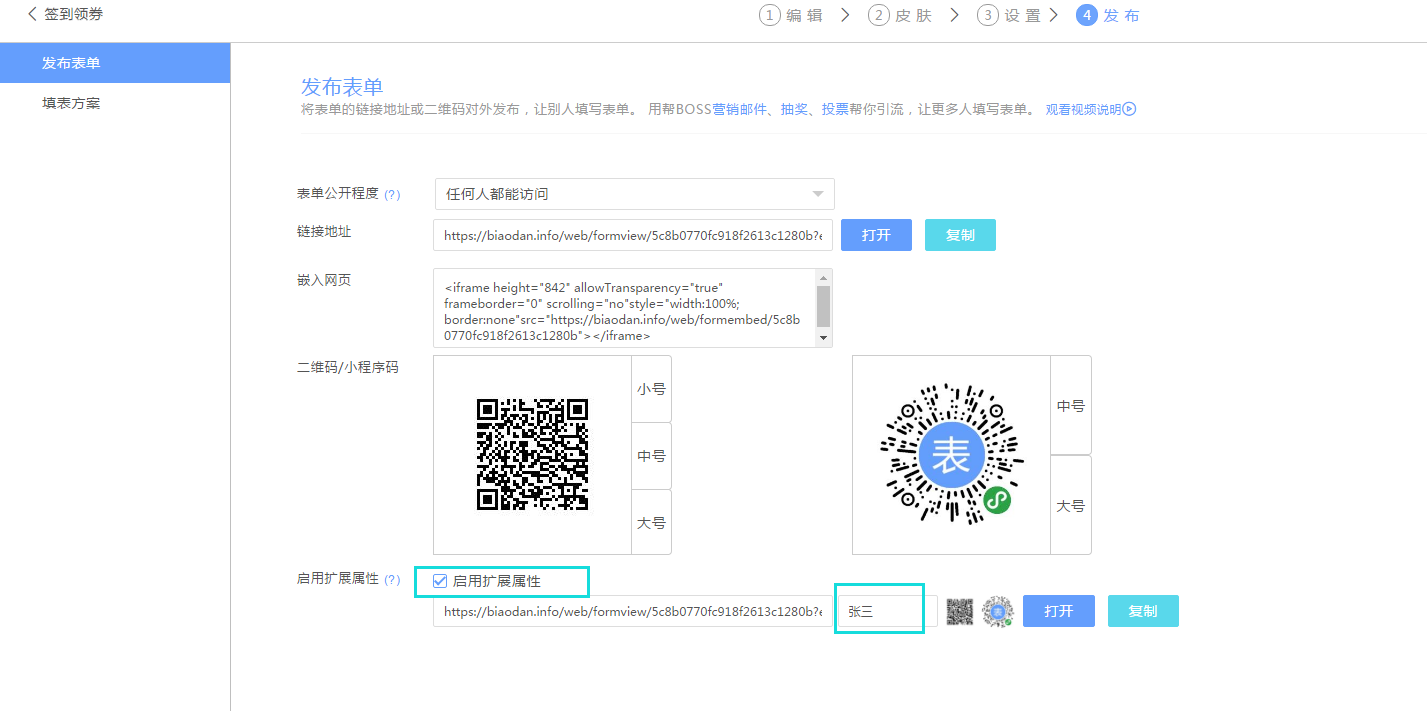Click embed code scrollbar up arrow
Viewport: 1427px width, 711px height.
[x=824, y=277]
